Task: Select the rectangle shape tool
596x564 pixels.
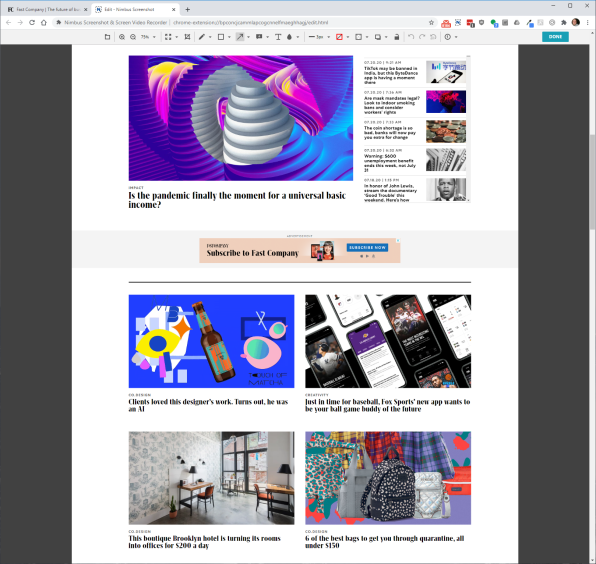Action: (221, 37)
